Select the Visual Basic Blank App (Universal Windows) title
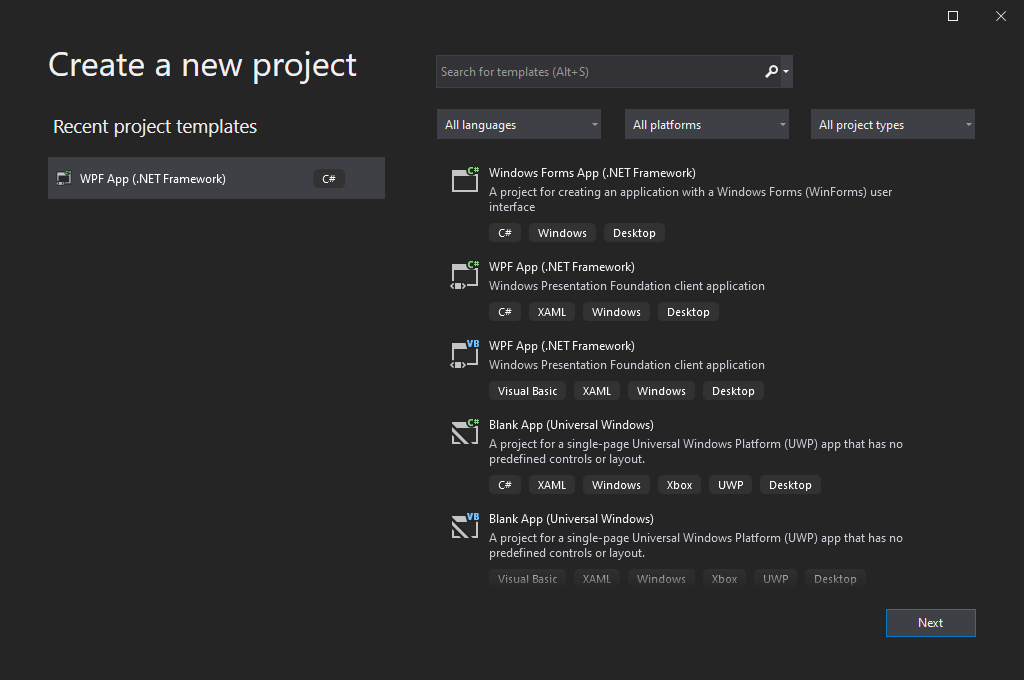1024x680 pixels. tap(571, 519)
